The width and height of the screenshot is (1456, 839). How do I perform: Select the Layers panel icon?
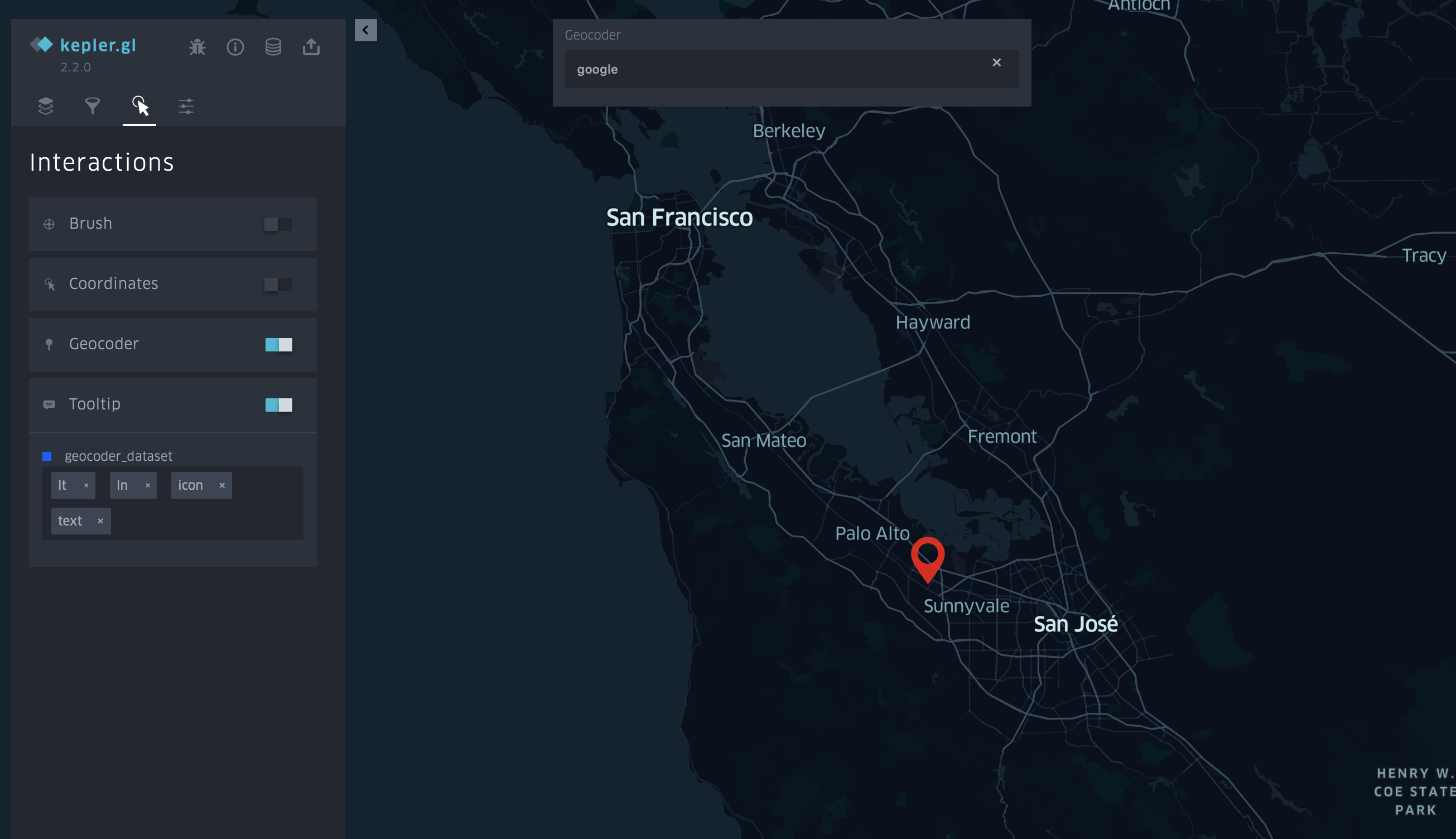coord(46,106)
